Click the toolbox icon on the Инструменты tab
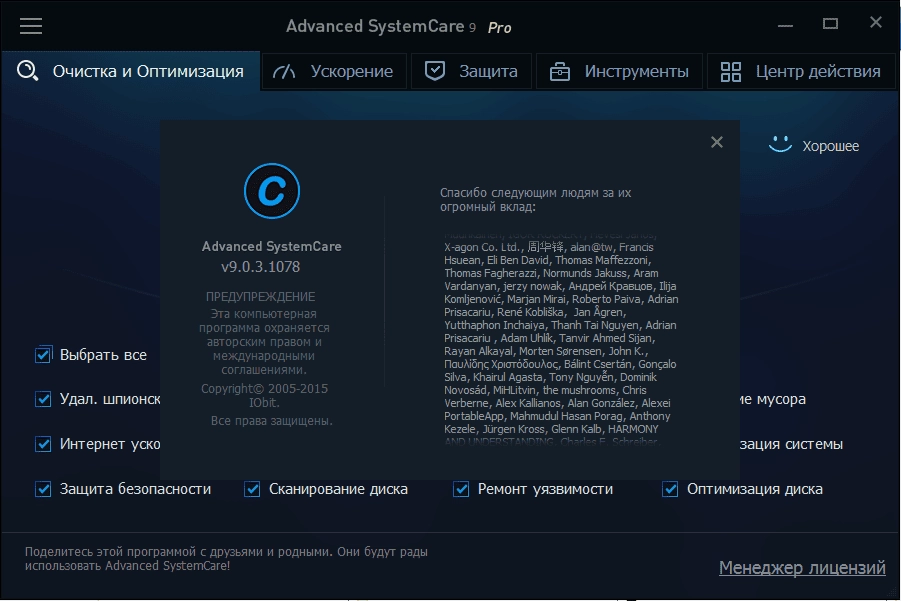 pyautogui.click(x=560, y=71)
